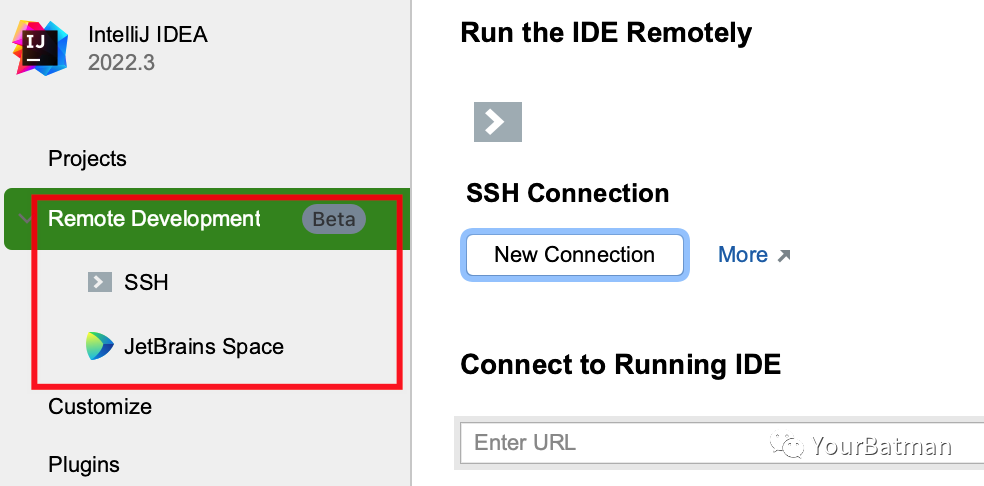
Task: Click the Beta badge on Remote Development
Action: 333,219
